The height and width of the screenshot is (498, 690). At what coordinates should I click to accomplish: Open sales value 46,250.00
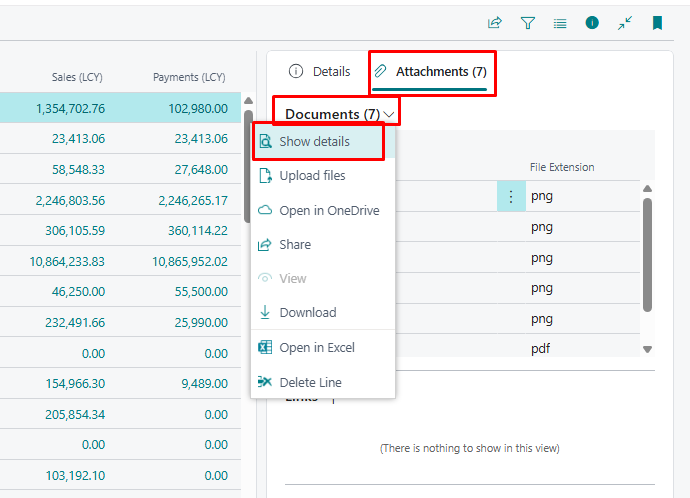click(78, 292)
